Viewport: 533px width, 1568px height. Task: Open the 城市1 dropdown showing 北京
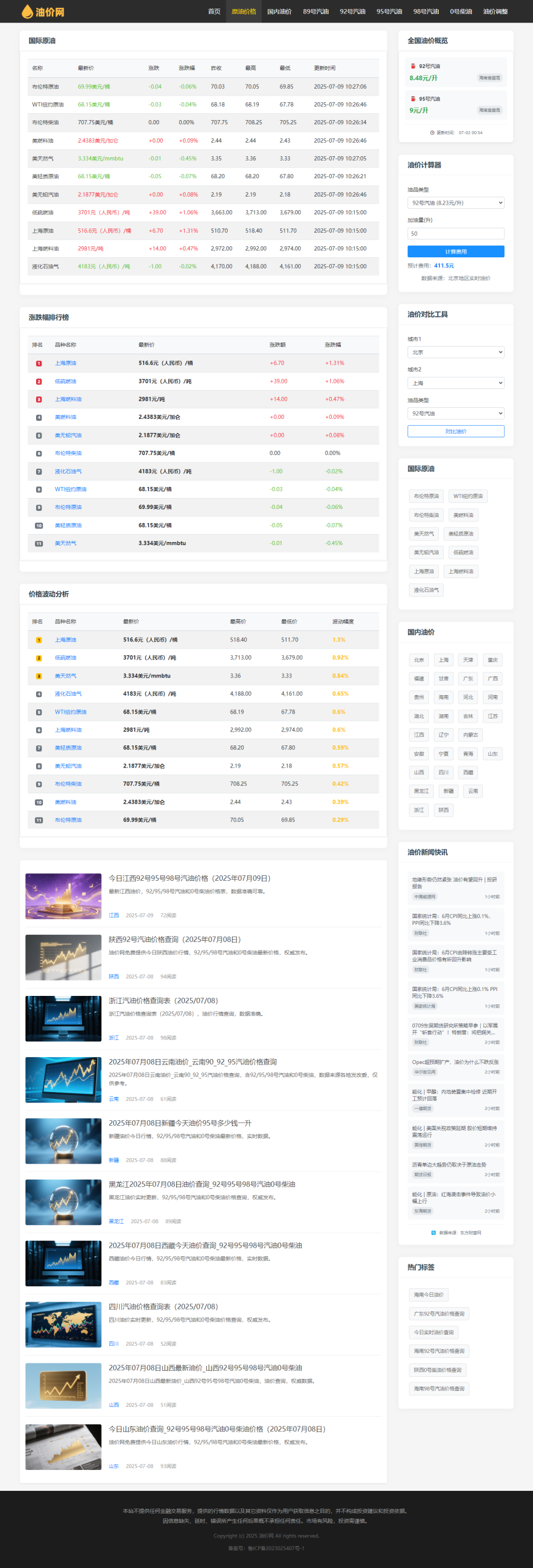(x=455, y=352)
